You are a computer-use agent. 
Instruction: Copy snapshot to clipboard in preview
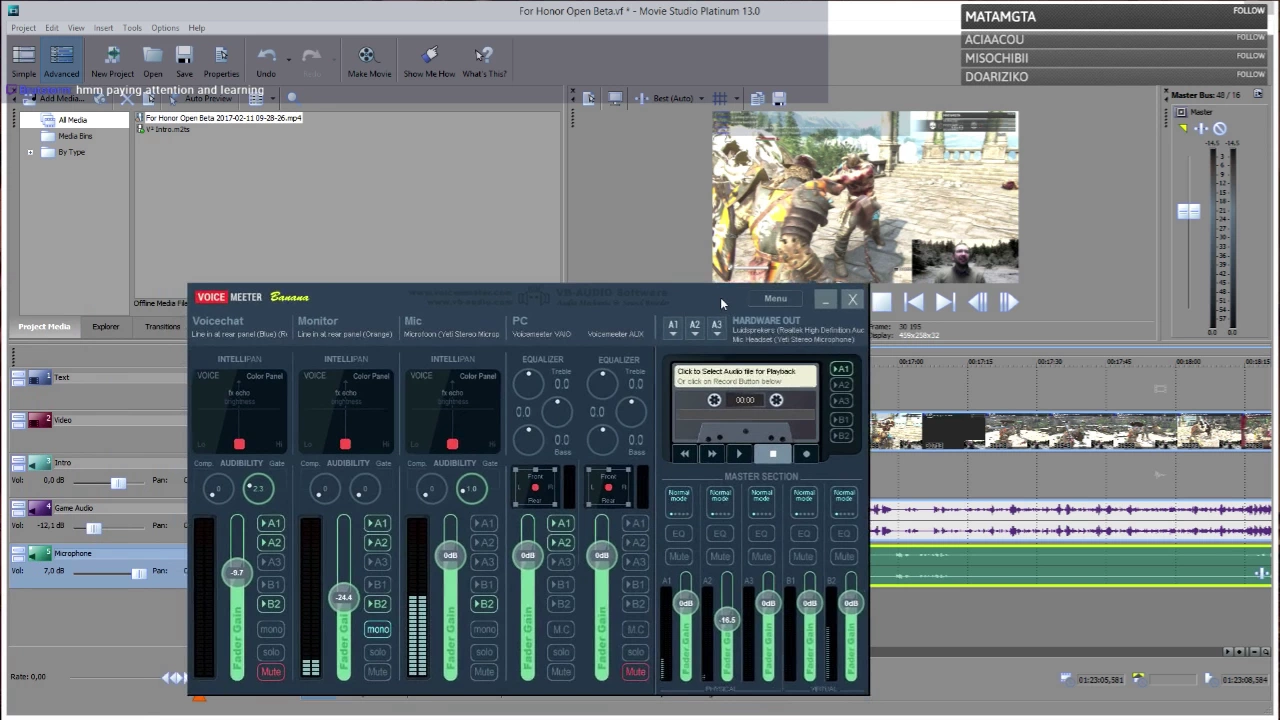[x=757, y=98]
